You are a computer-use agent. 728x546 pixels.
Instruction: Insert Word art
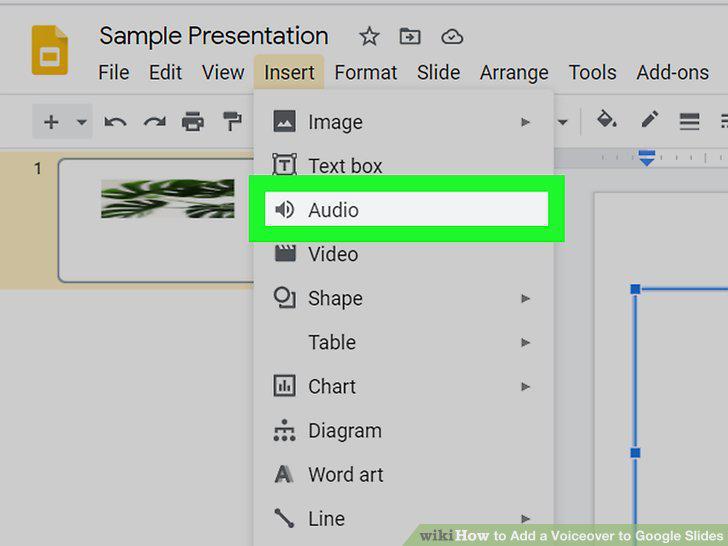403,474
